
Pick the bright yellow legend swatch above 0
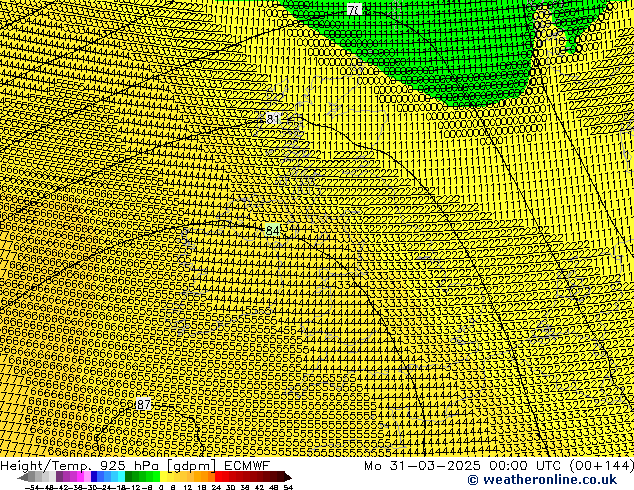(x=163, y=476)
